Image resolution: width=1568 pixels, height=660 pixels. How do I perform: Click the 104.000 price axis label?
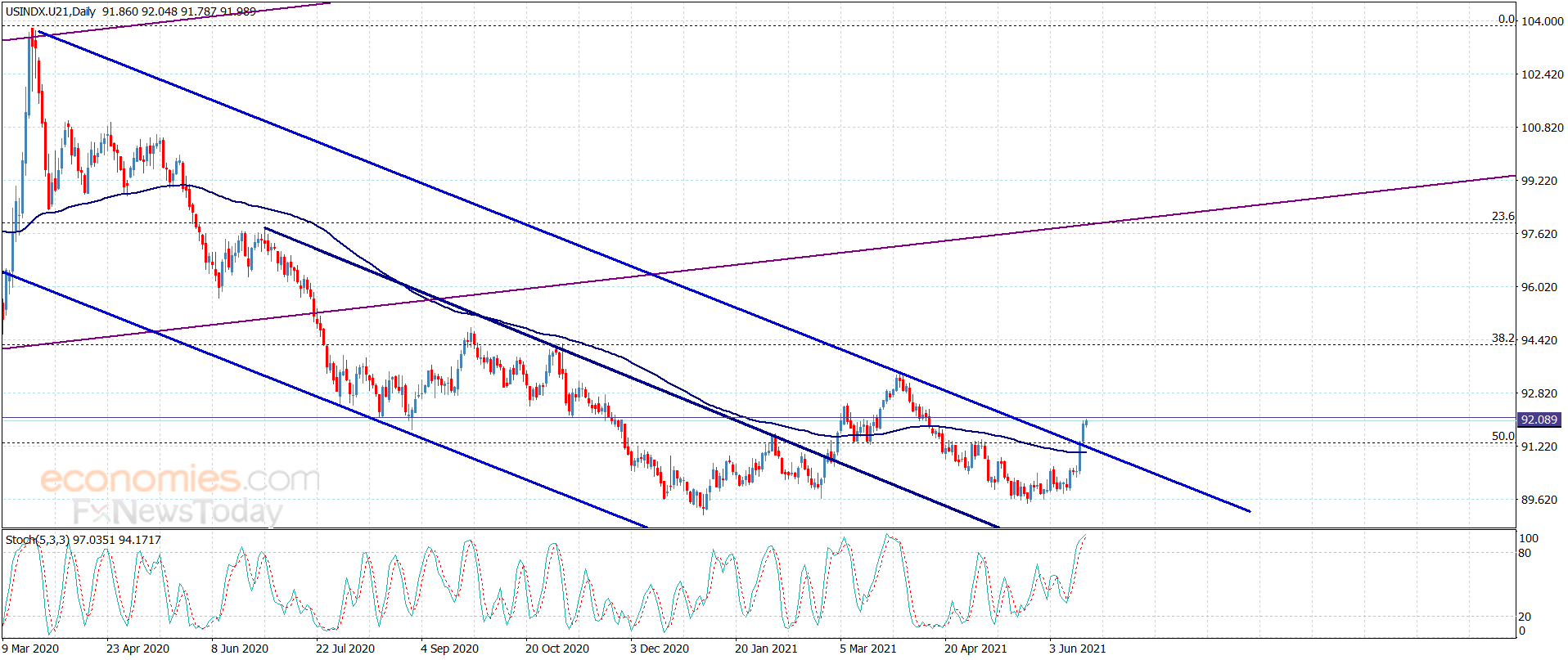(x=1542, y=21)
